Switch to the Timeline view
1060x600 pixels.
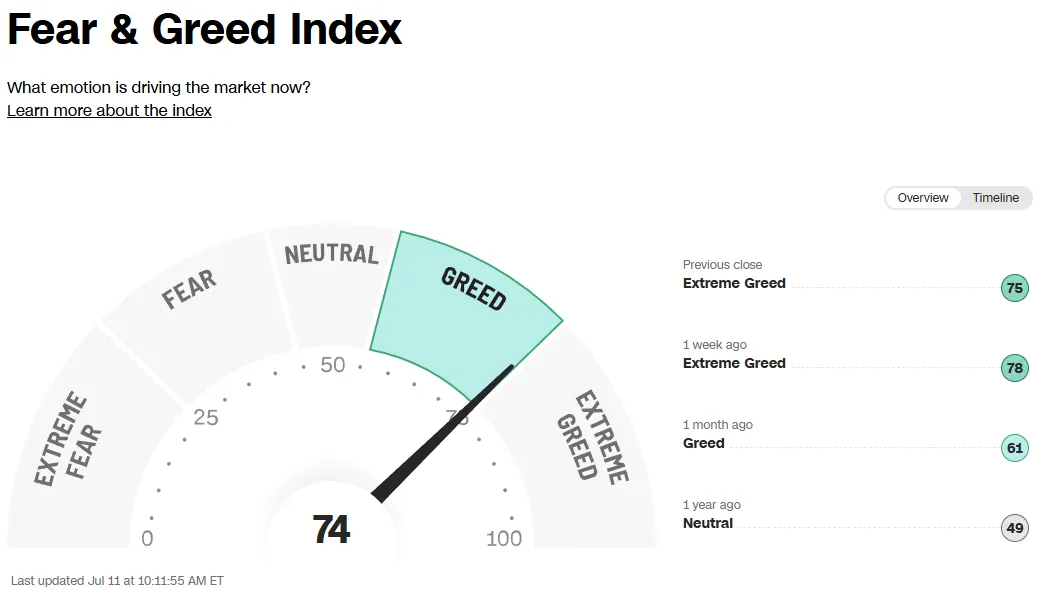coord(995,198)
